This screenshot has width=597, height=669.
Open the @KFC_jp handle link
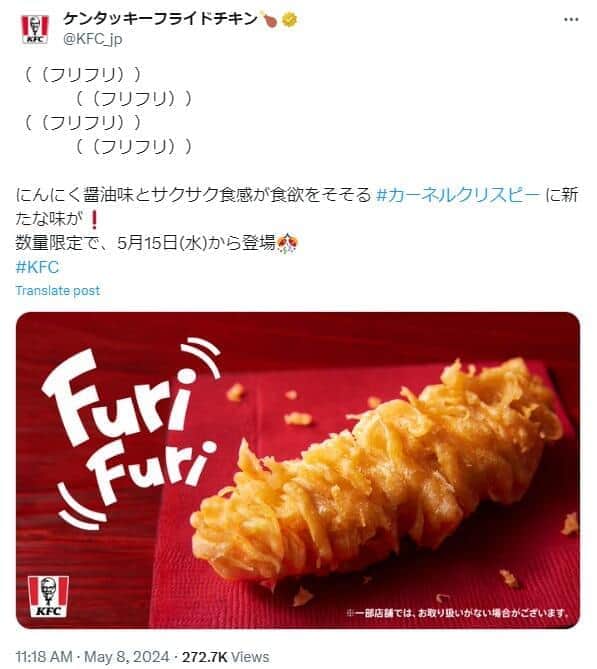pos(93,39)
